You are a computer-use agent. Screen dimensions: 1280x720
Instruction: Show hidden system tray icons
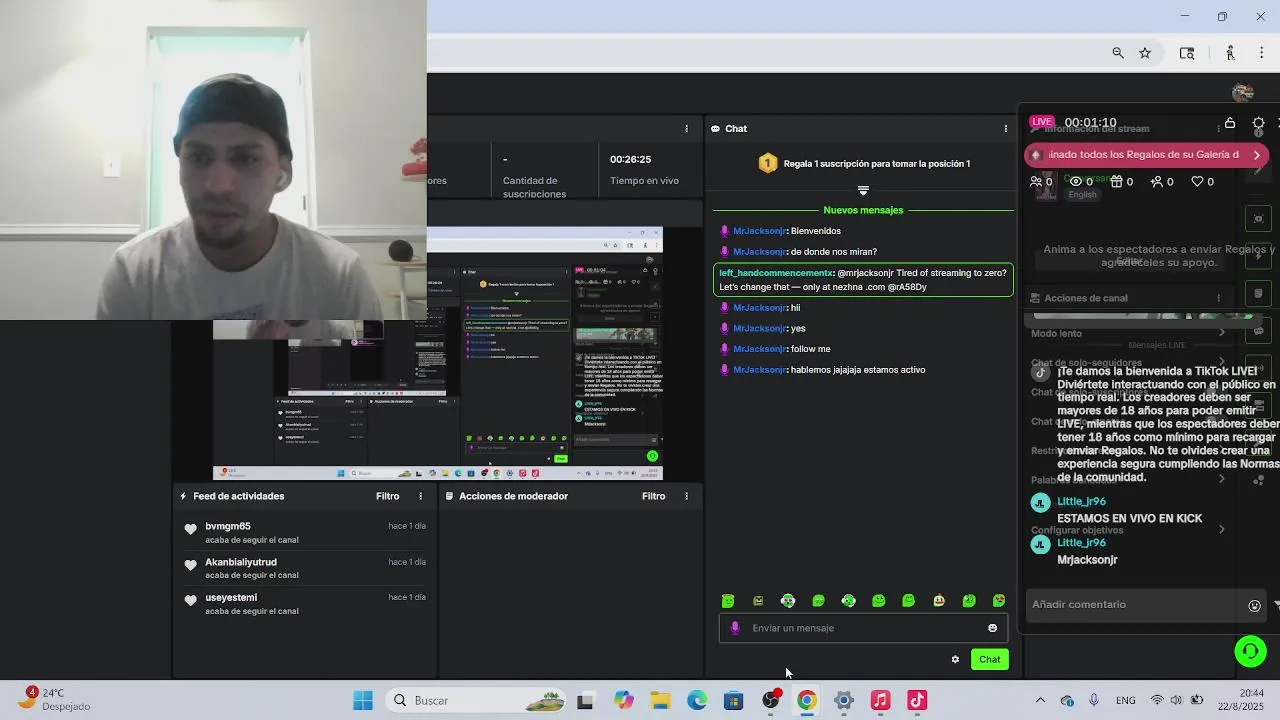(x=1040, y=701)
